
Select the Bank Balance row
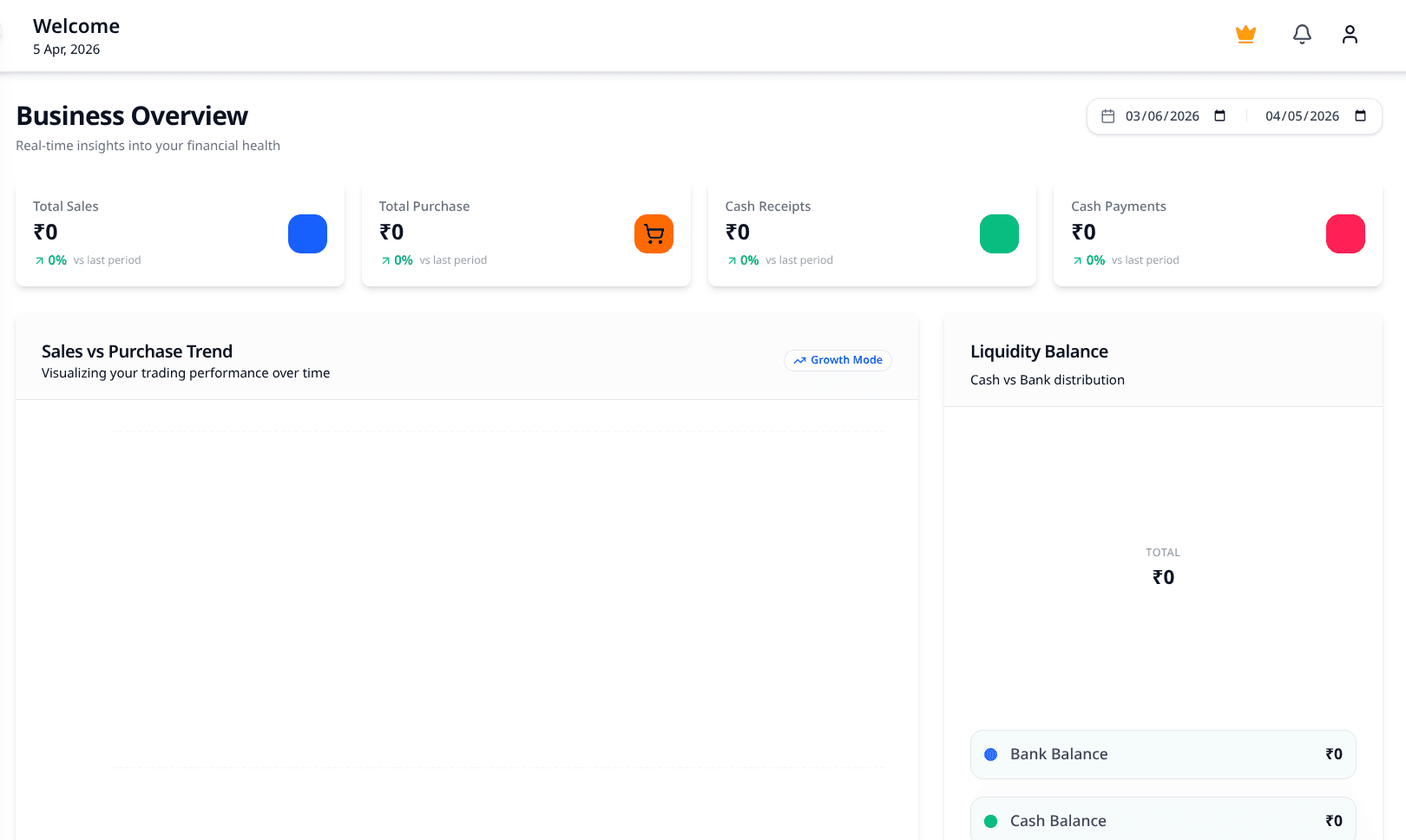point(1163,754)
